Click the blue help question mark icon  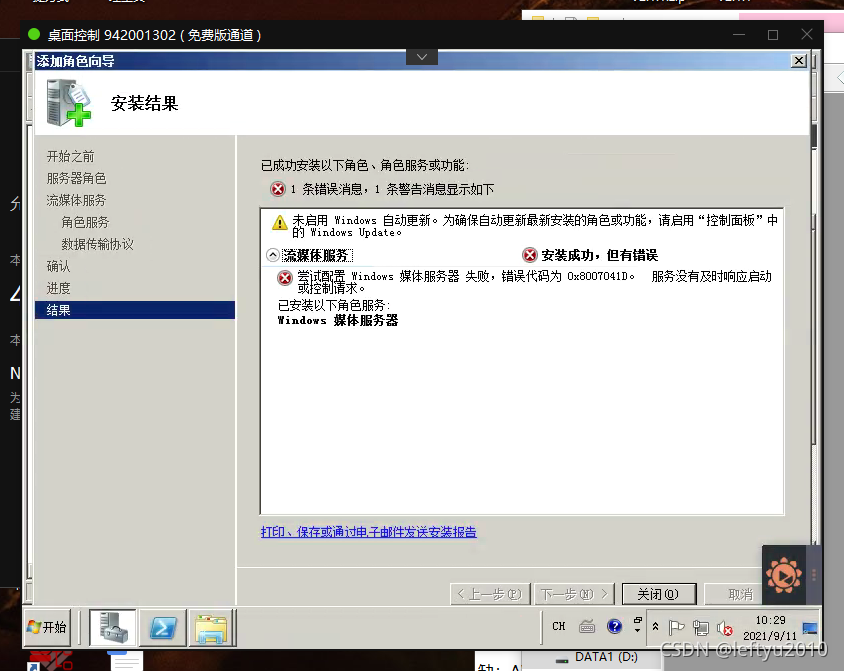pos(614,626)
